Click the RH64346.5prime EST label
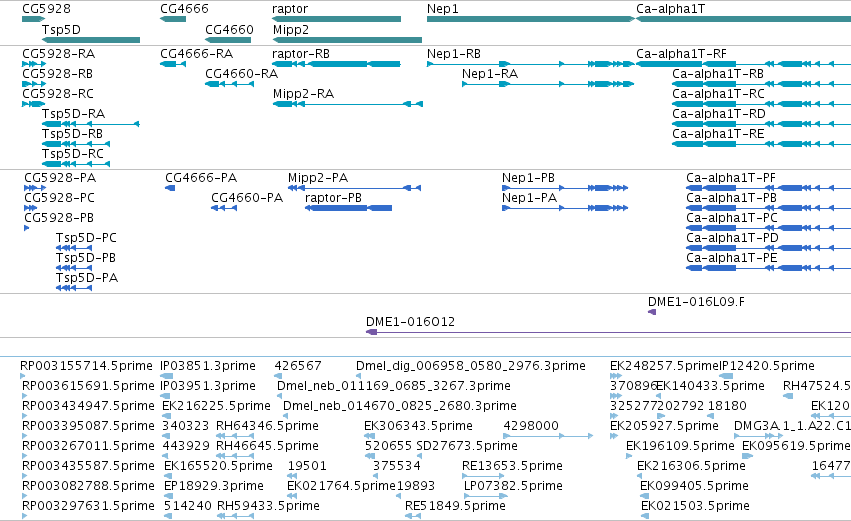The height and width of the screenshot is (521, 851). 267,425
